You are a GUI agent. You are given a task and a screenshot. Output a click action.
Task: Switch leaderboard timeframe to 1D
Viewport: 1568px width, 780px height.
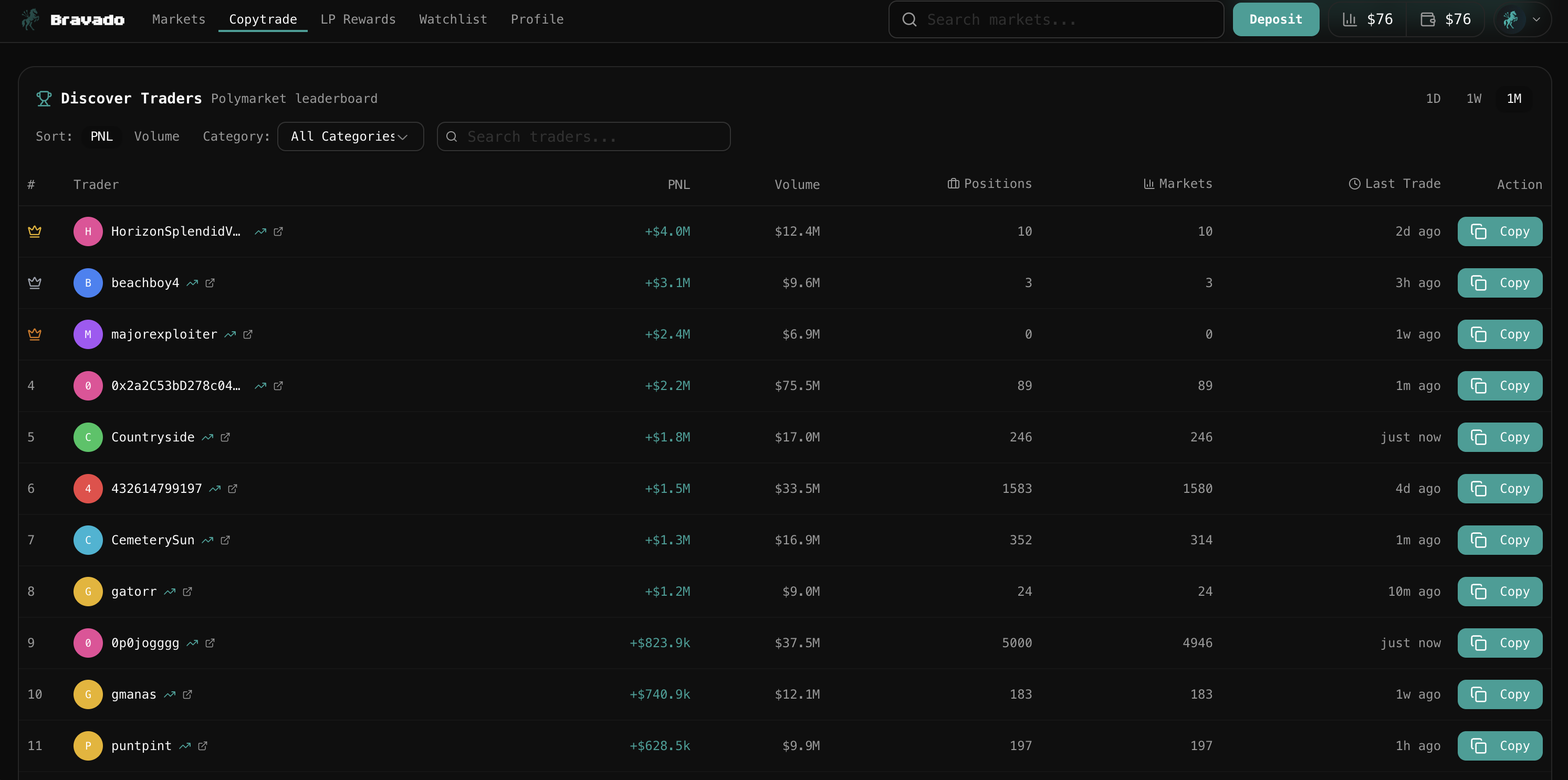1433,99
